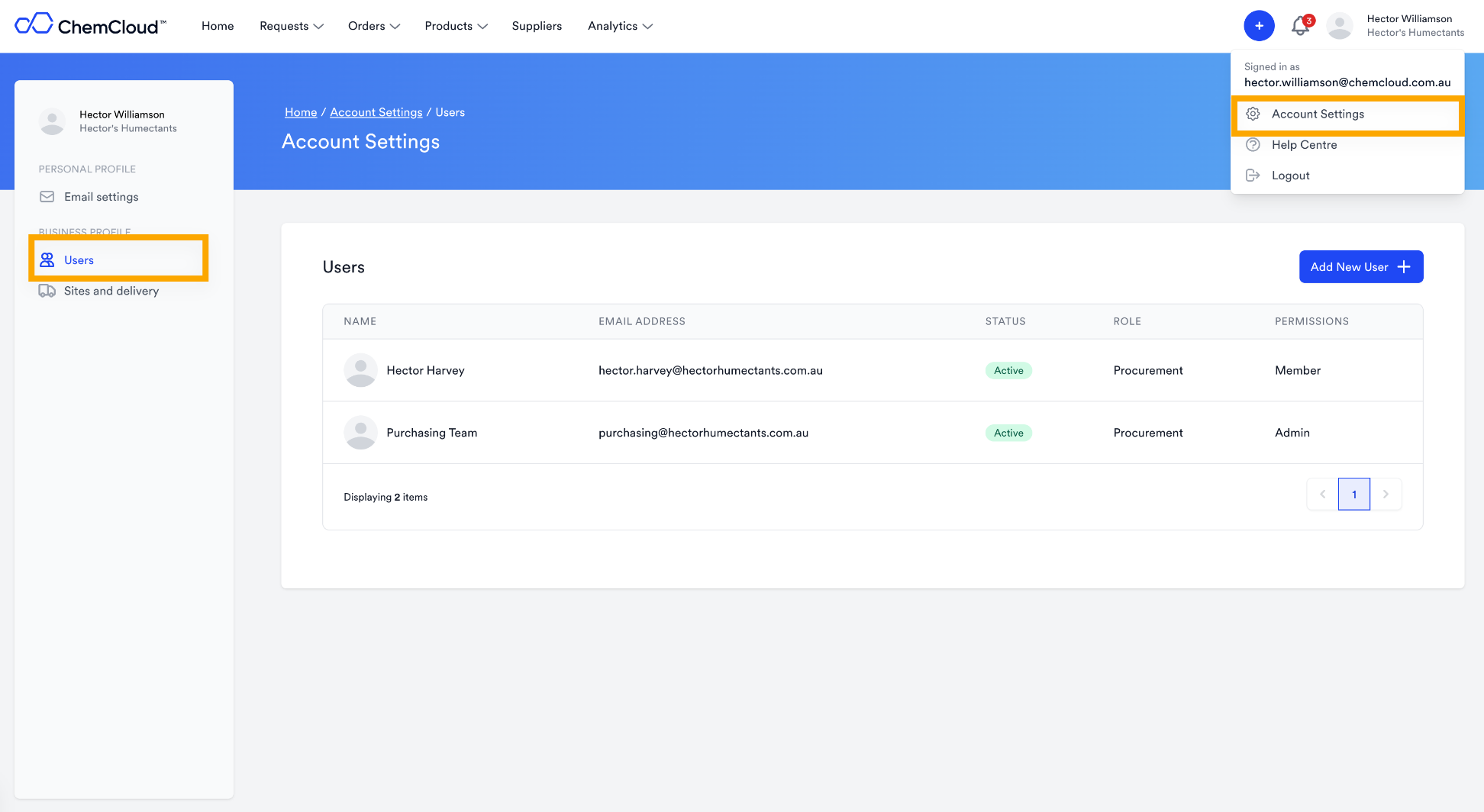Expand the Analytics dropdown menu
The height and width of the screenshot is (812, 1484).
pyautogui.click(x=620, y=26)
